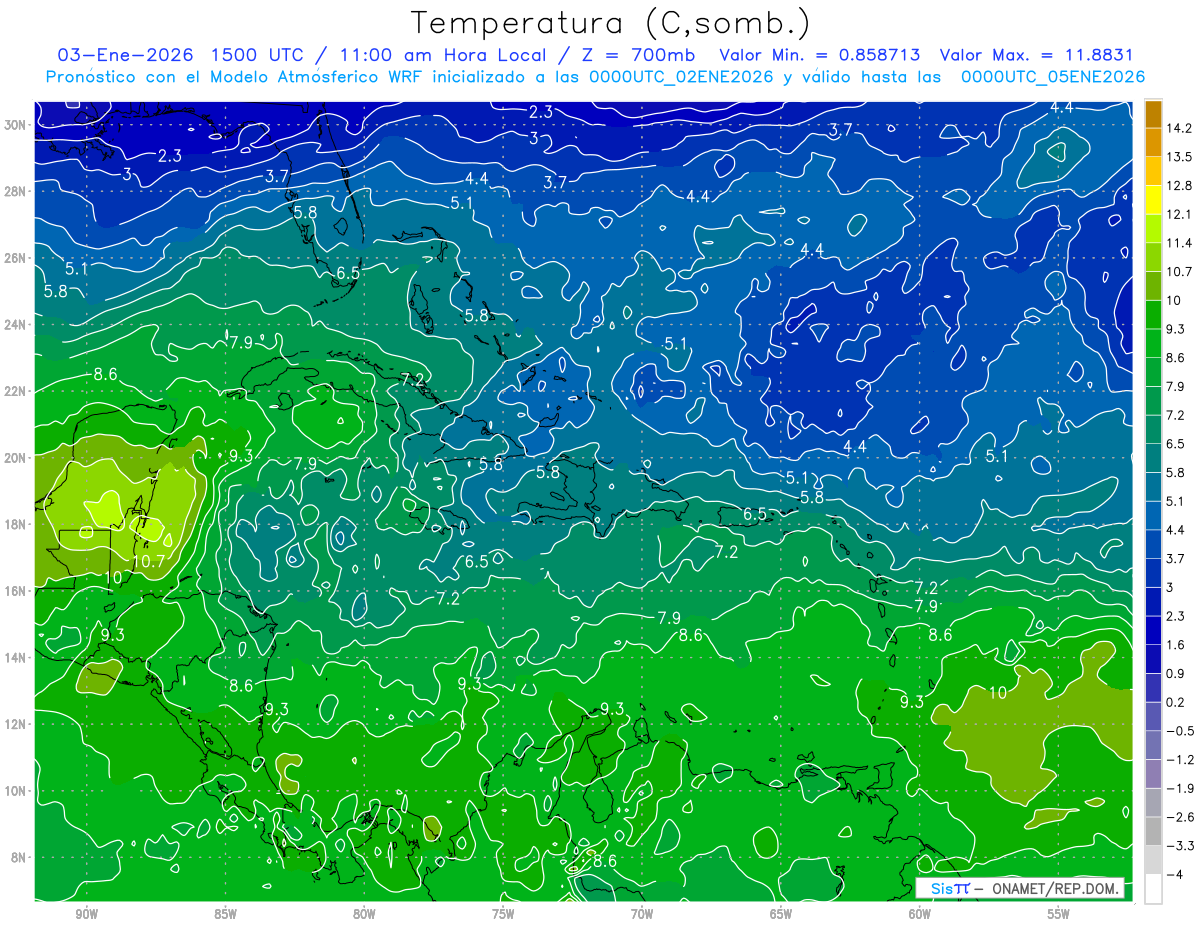This screenshot has width=1200, height=927.
Task: Click the 'Valor Max. = 11.8831' text
Action: click(1037, 55)
